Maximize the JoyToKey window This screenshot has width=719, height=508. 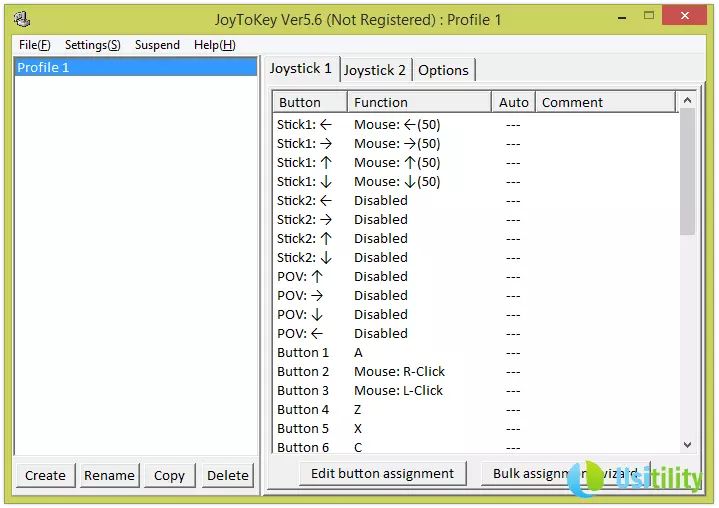pyautogui.click(x=649, y=16)
